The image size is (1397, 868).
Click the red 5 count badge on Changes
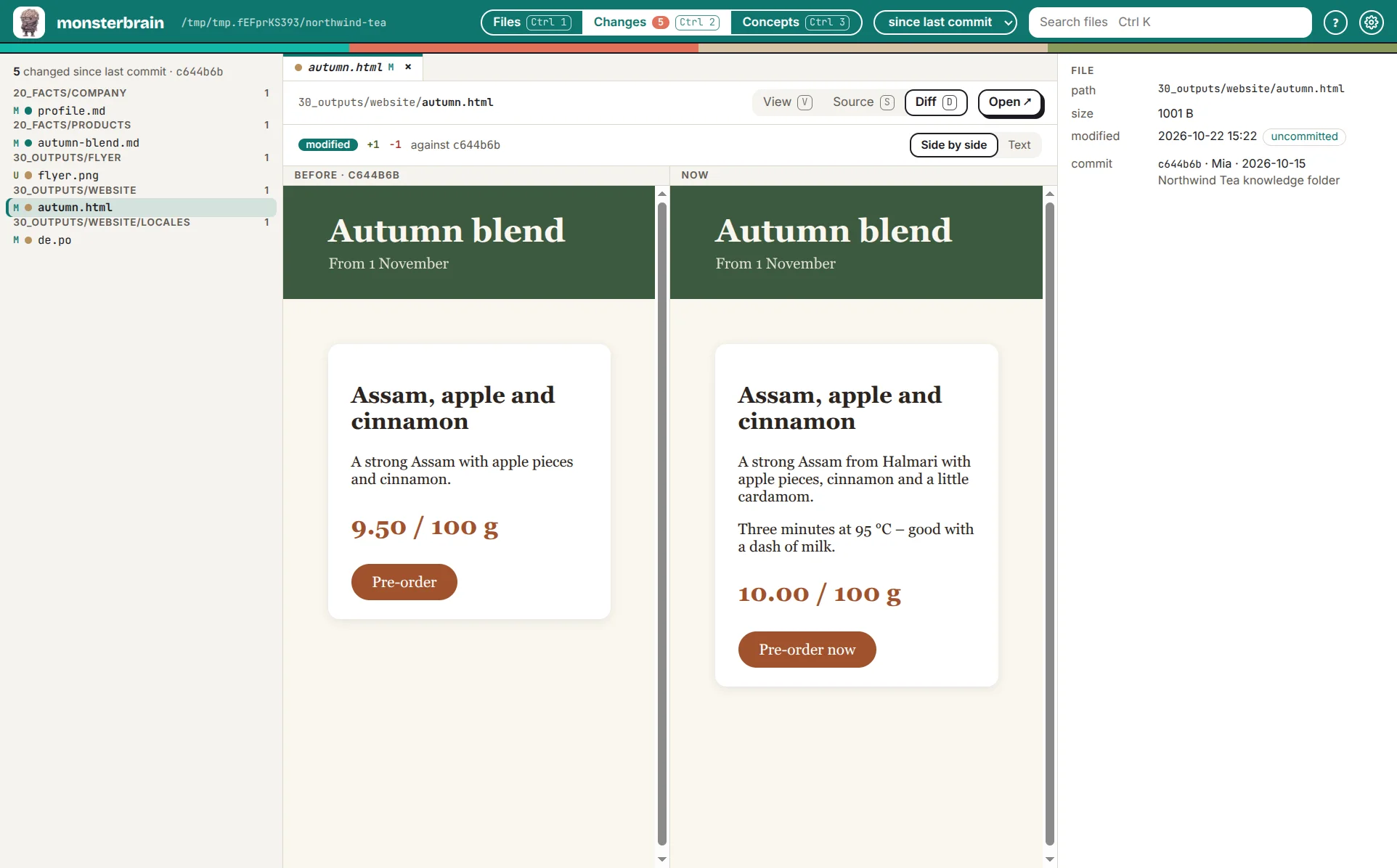[x=660, y=22]
